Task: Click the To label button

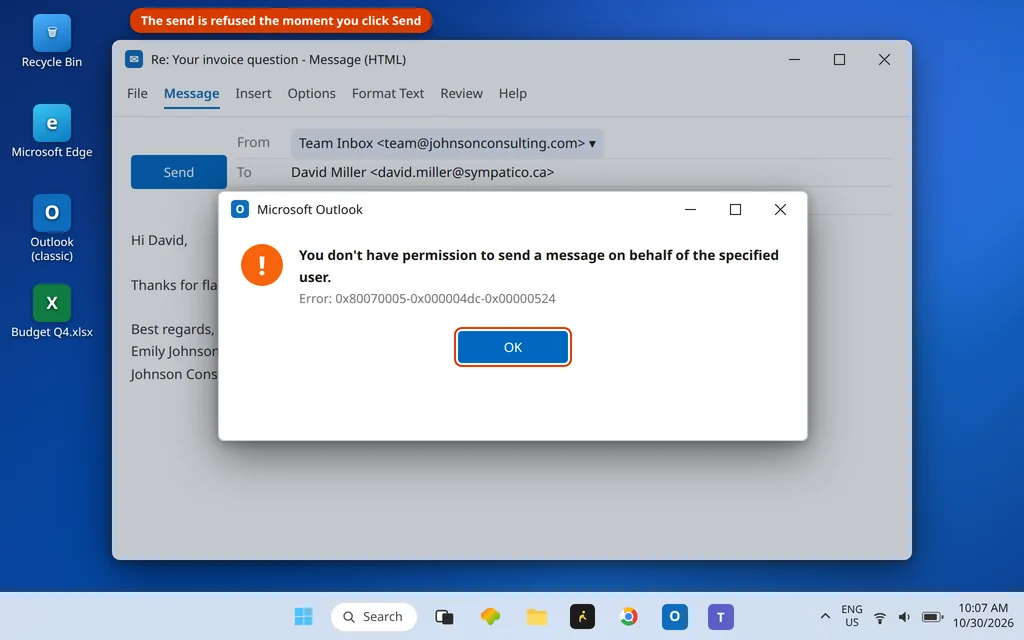Action: pos(244,172)
